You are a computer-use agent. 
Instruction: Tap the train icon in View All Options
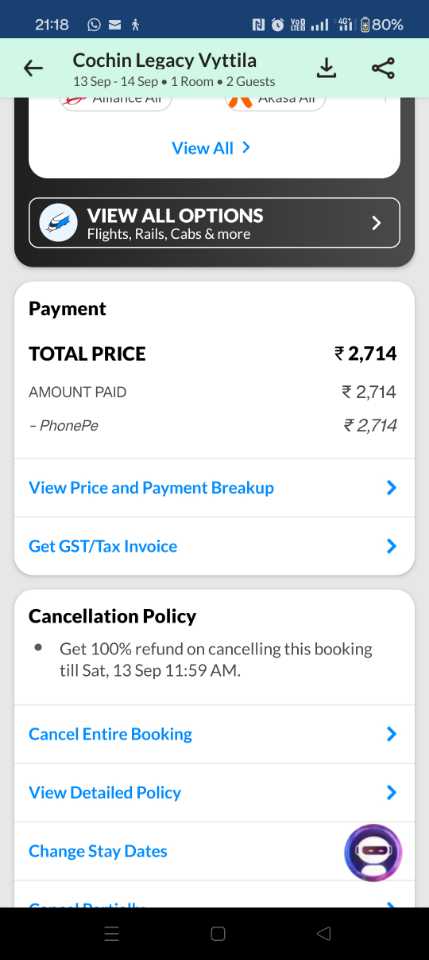(x=59, y=223)
